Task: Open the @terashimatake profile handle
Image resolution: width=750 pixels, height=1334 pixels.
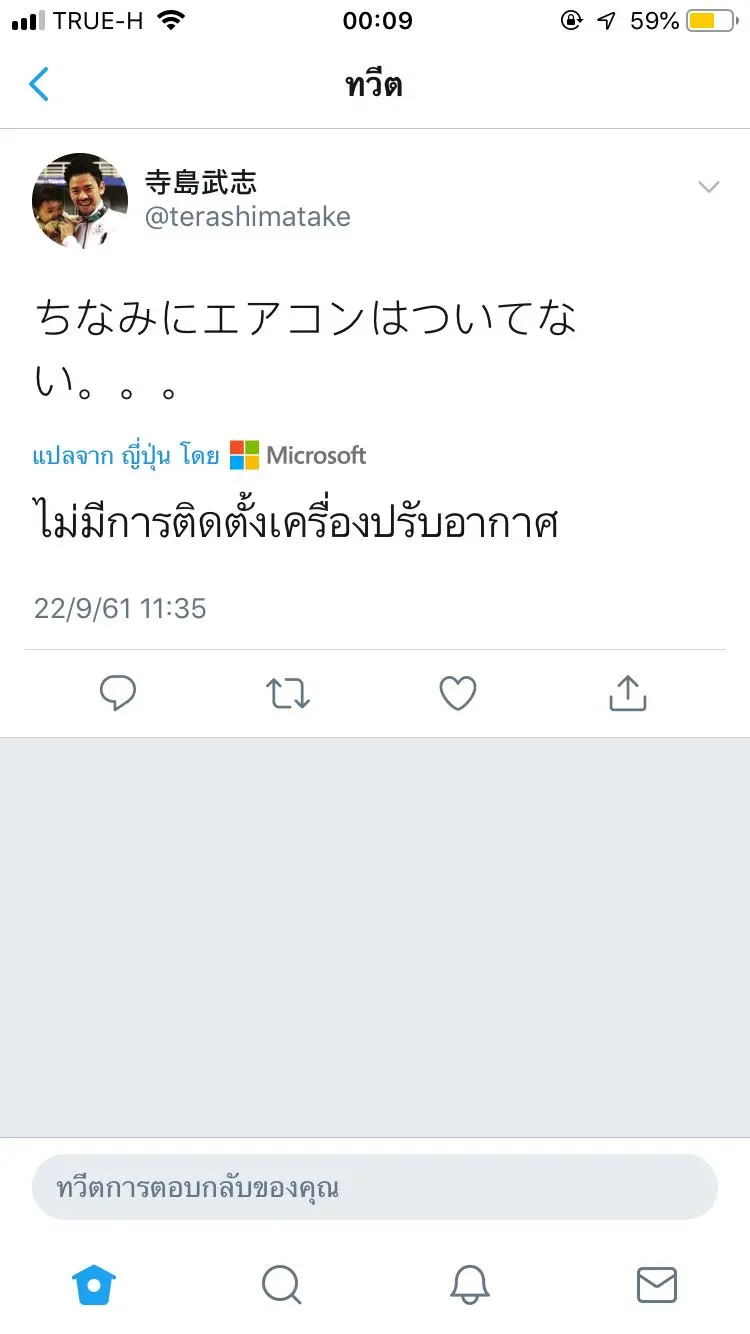Action: (x=248, y=217)
